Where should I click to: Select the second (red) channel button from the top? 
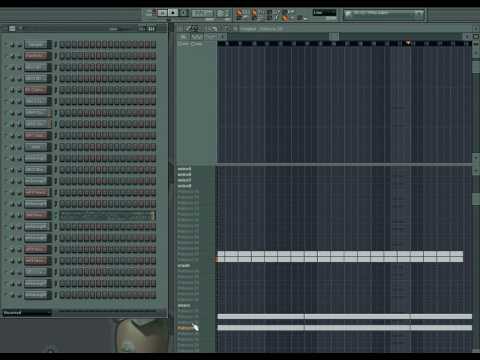[38, 56]
